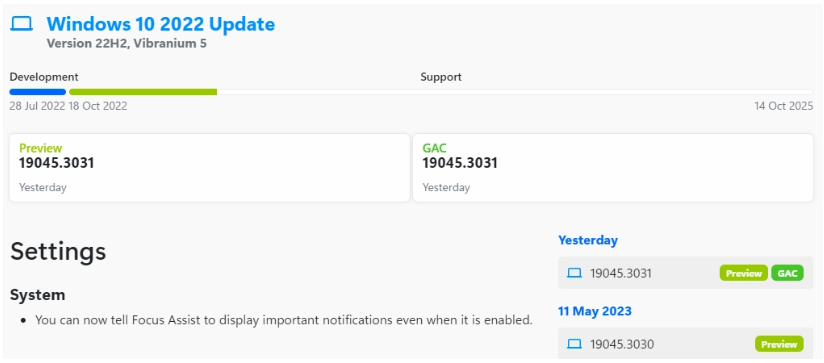
Task: Click the laptop icon next to build 19045.3031
Action: pyautogui.click(x=574, y=273)
